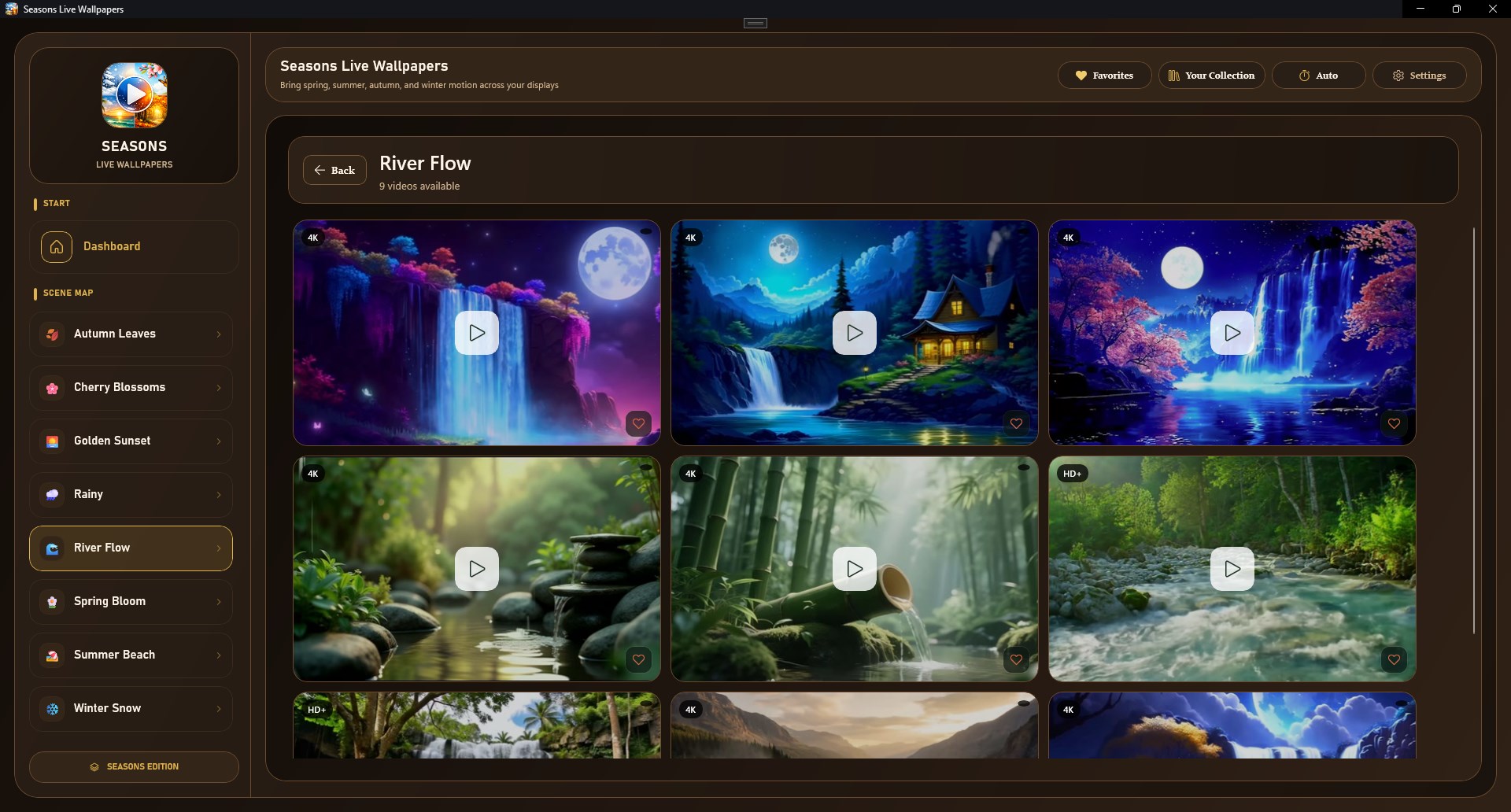Click the "9 videos available" text

click(x=419, y=186)
